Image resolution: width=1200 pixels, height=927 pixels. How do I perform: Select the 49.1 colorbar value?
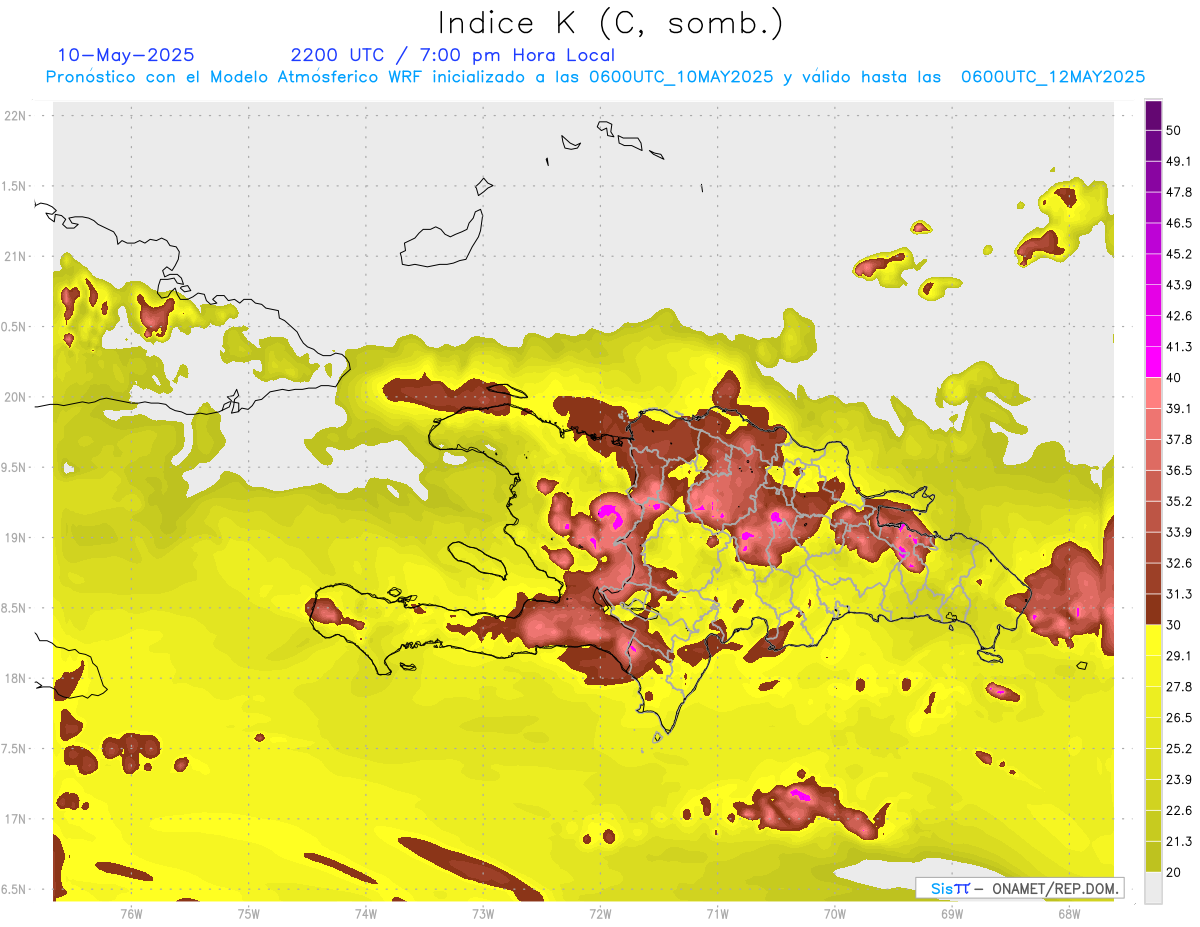click(1179, 161)
